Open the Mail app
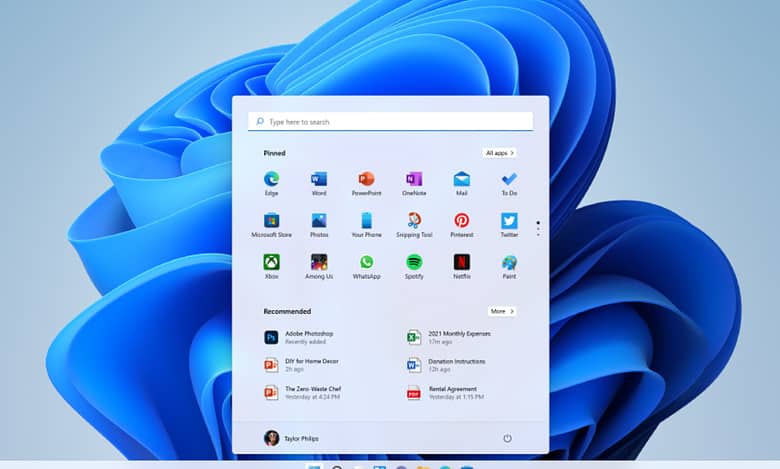This screenshot has height=469, width=780. pyautogui.click(x=462, y=183)
